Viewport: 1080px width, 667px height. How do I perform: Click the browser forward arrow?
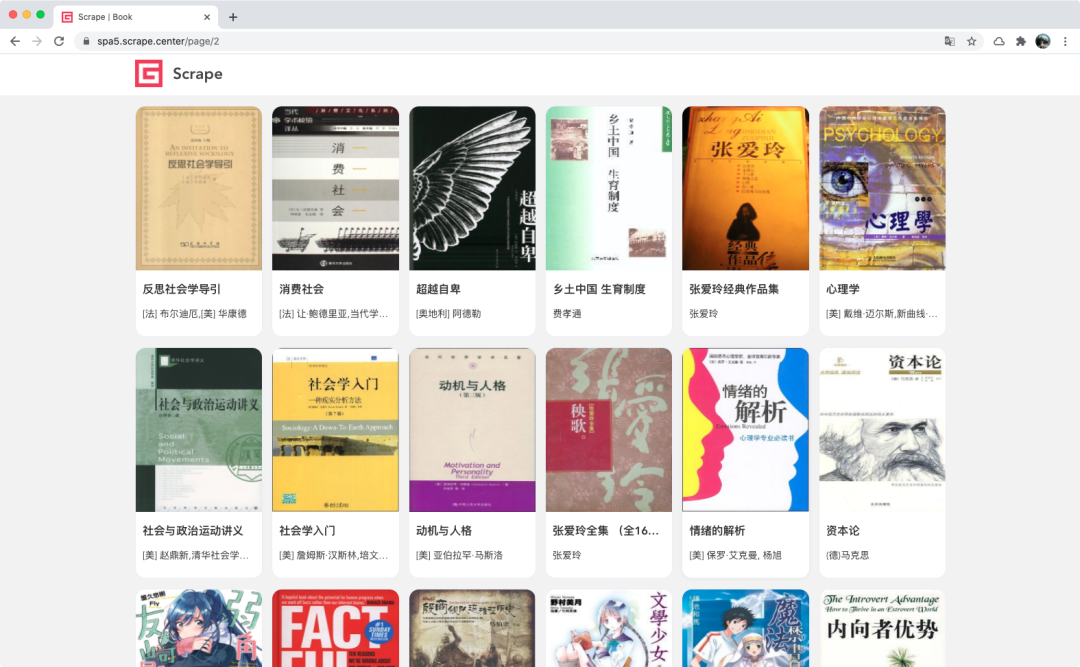37,41
